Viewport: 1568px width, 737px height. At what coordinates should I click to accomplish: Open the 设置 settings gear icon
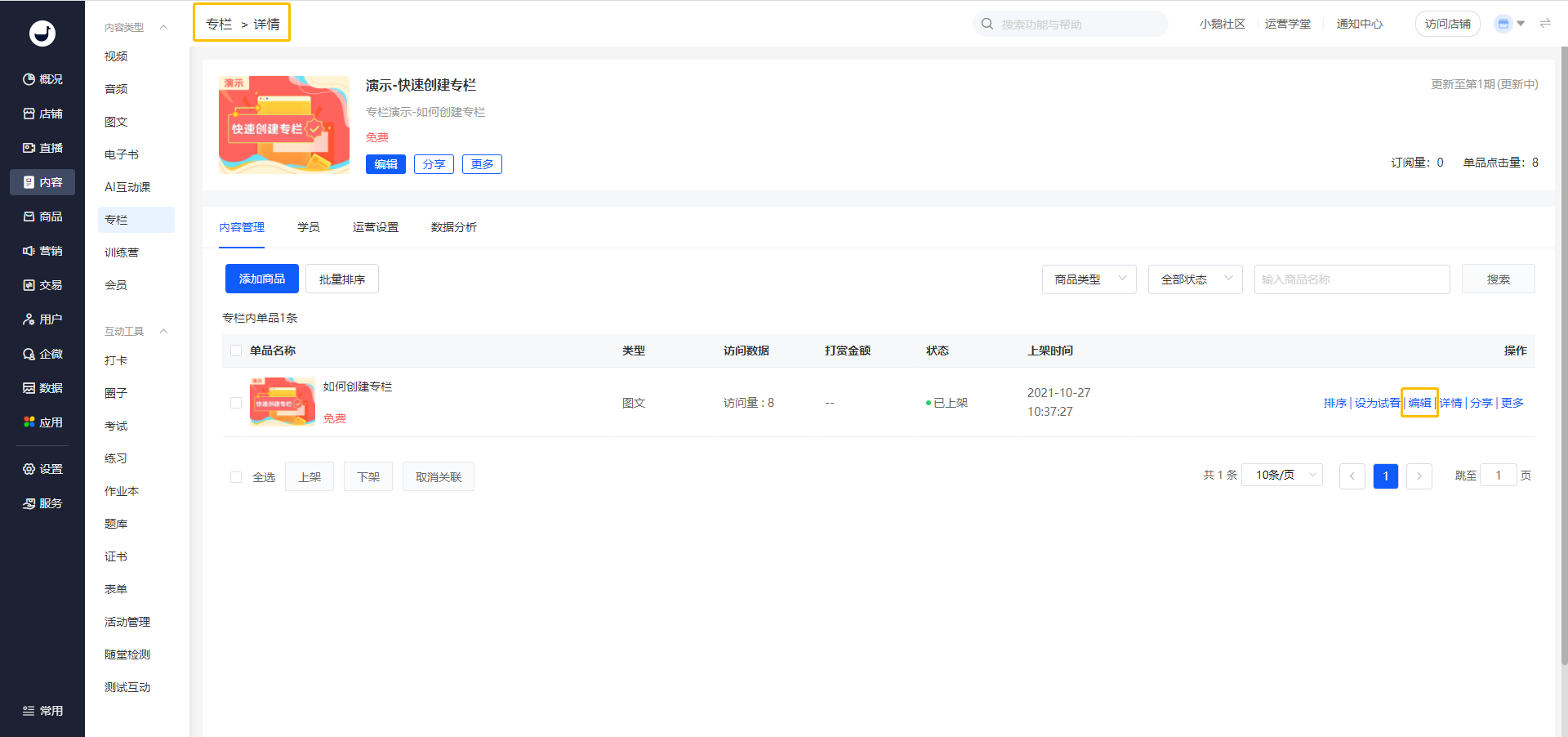[29, 469]
